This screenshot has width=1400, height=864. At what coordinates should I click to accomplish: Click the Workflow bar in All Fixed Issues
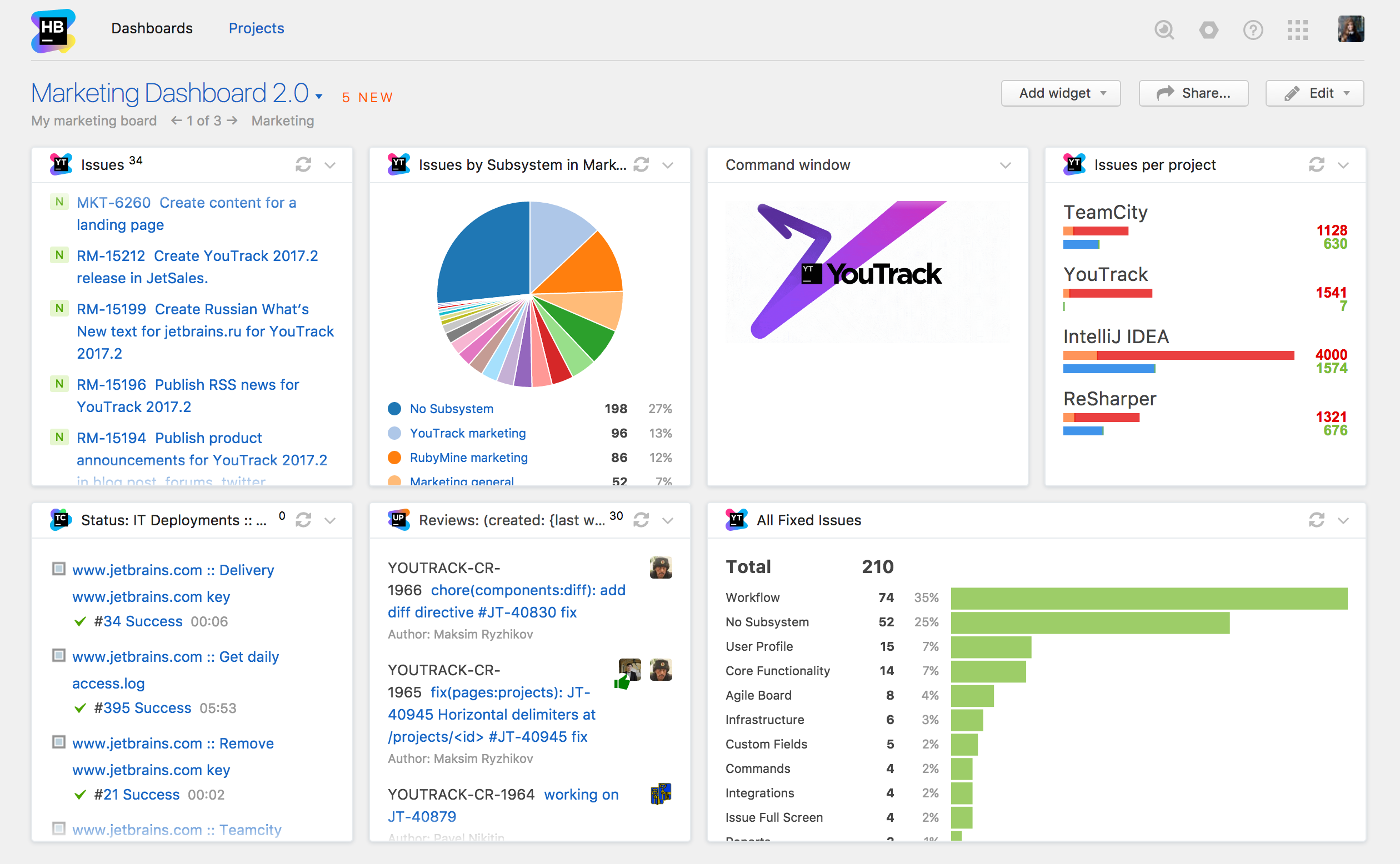click(x=1149, y=598)
